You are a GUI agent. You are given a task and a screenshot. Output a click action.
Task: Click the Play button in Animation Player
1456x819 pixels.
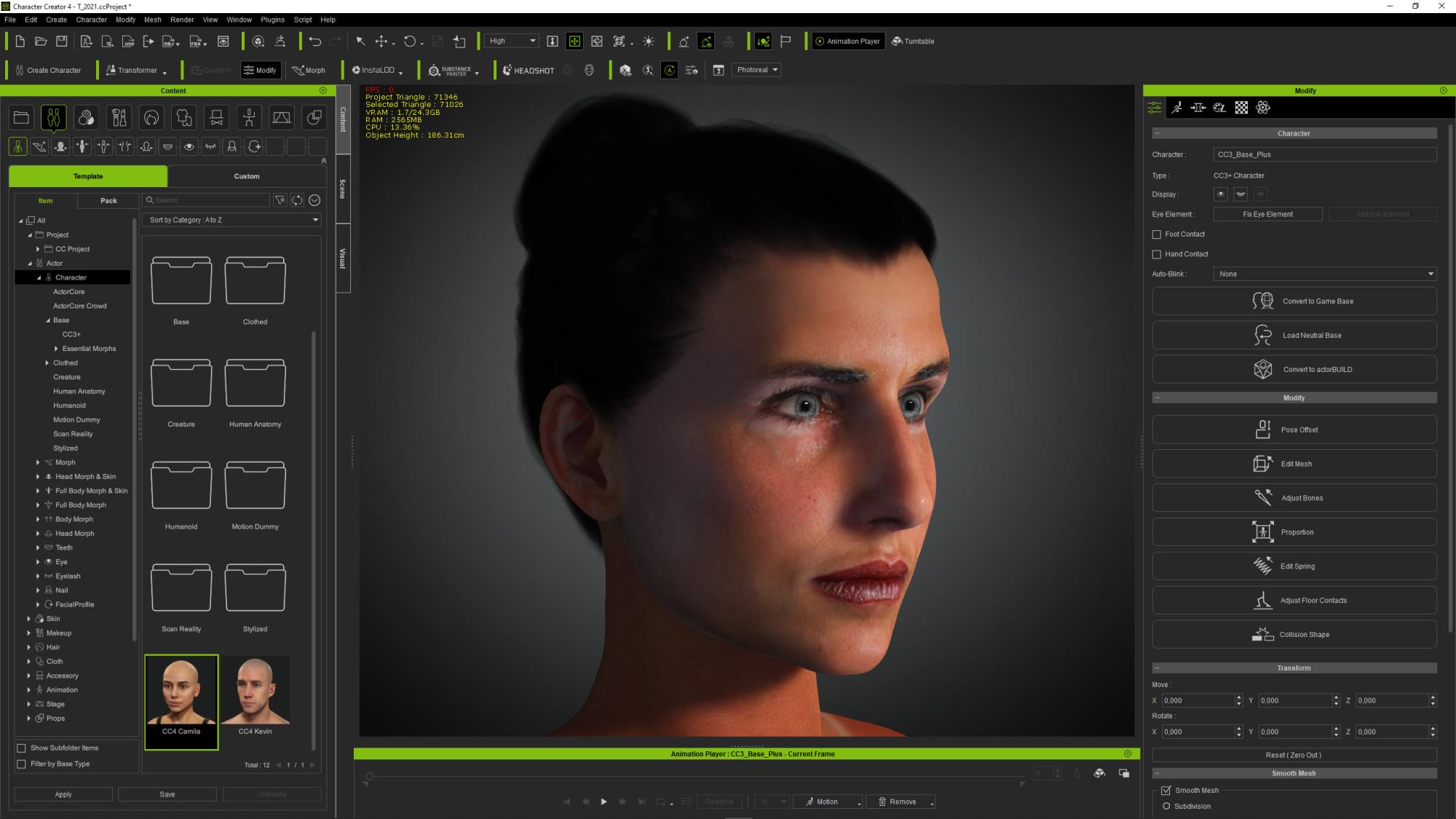(x=604, y=802)
